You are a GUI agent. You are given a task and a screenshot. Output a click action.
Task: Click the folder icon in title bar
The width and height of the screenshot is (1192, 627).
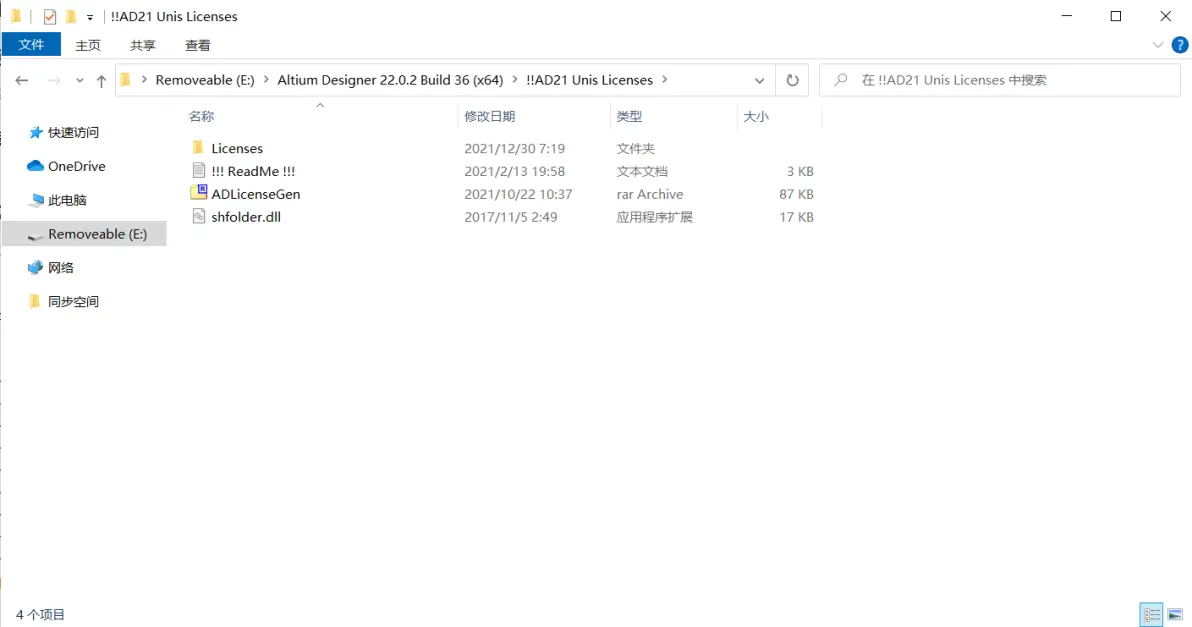click(x=15, y=16)
